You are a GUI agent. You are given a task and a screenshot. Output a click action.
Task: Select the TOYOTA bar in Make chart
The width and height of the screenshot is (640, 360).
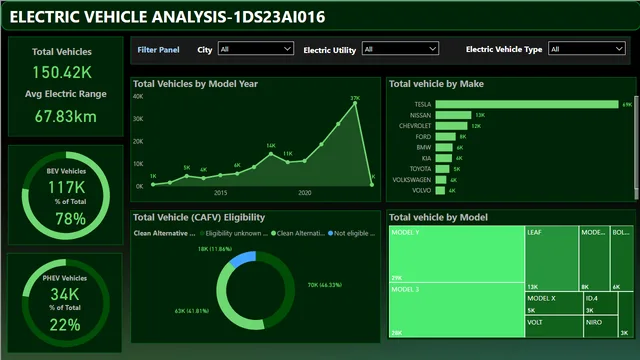442,169
